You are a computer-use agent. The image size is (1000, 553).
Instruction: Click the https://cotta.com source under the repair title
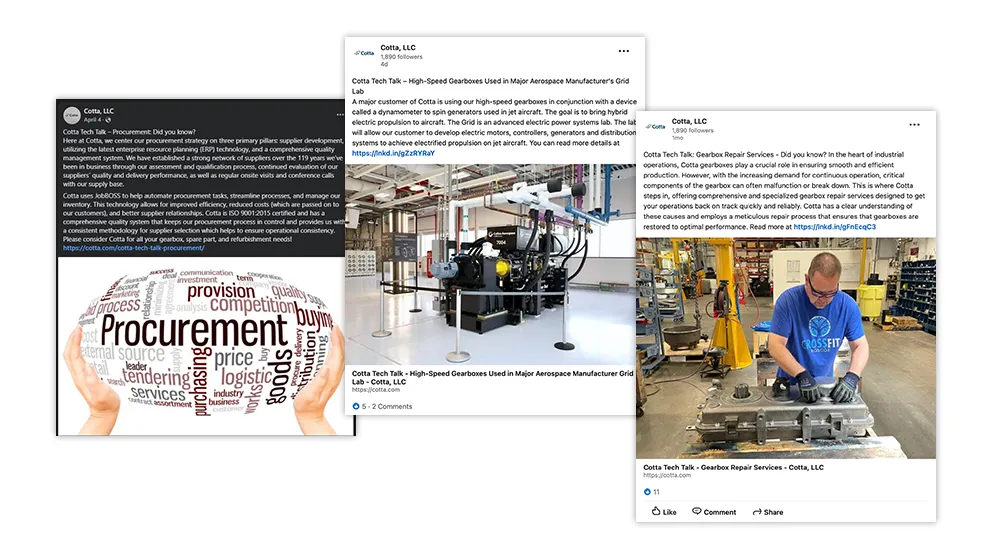[x=666, y=475]
